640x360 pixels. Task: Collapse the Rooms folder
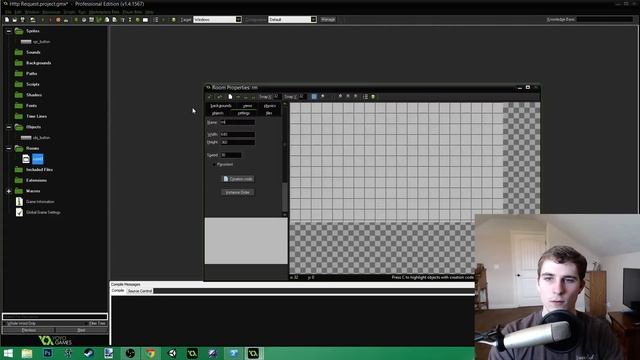(x=9, y=149)
